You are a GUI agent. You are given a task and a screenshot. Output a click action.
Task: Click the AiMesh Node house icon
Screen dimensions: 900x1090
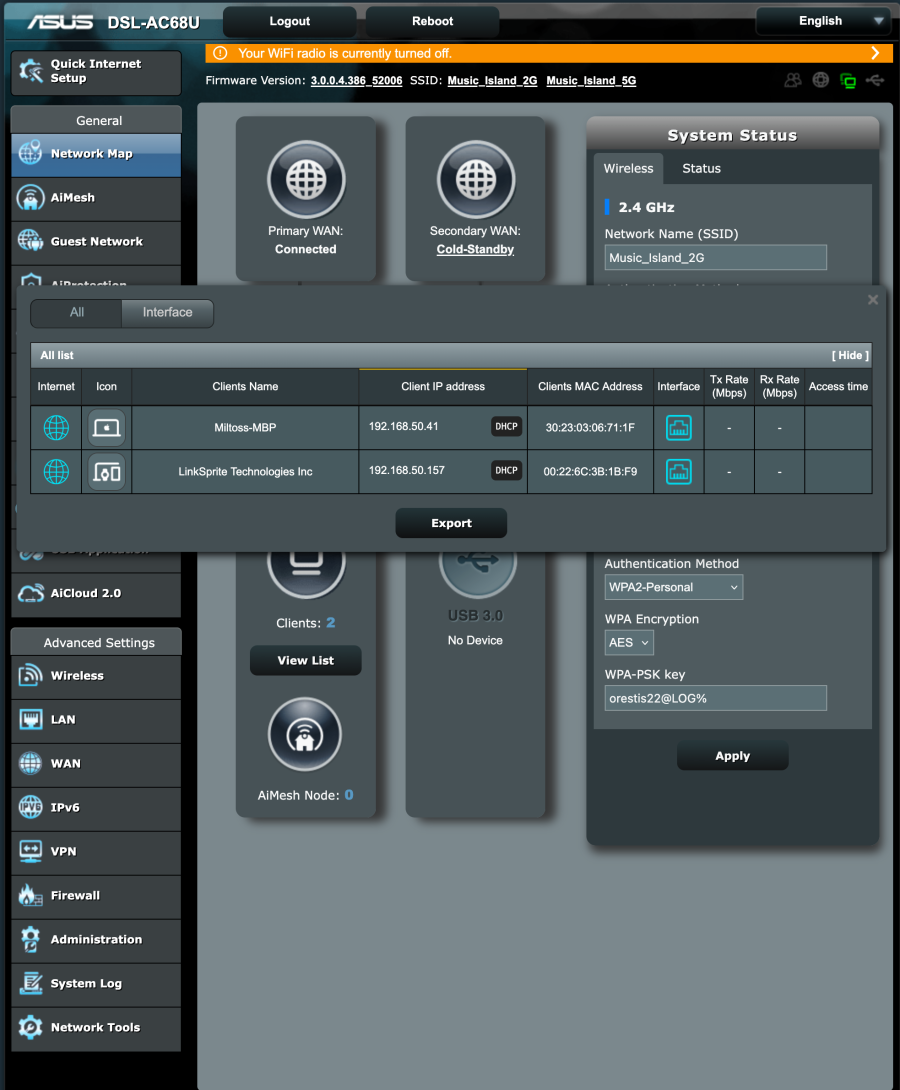click(x=305, y=736)
